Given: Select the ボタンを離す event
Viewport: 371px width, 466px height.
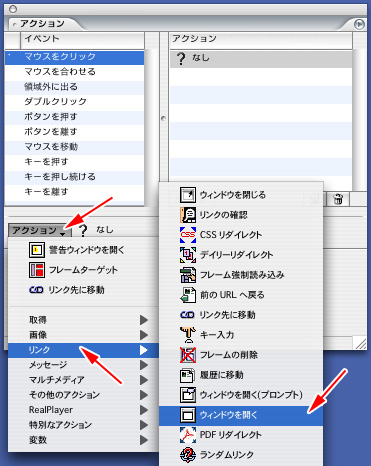Looking at the screenshot, I should 75,132.
